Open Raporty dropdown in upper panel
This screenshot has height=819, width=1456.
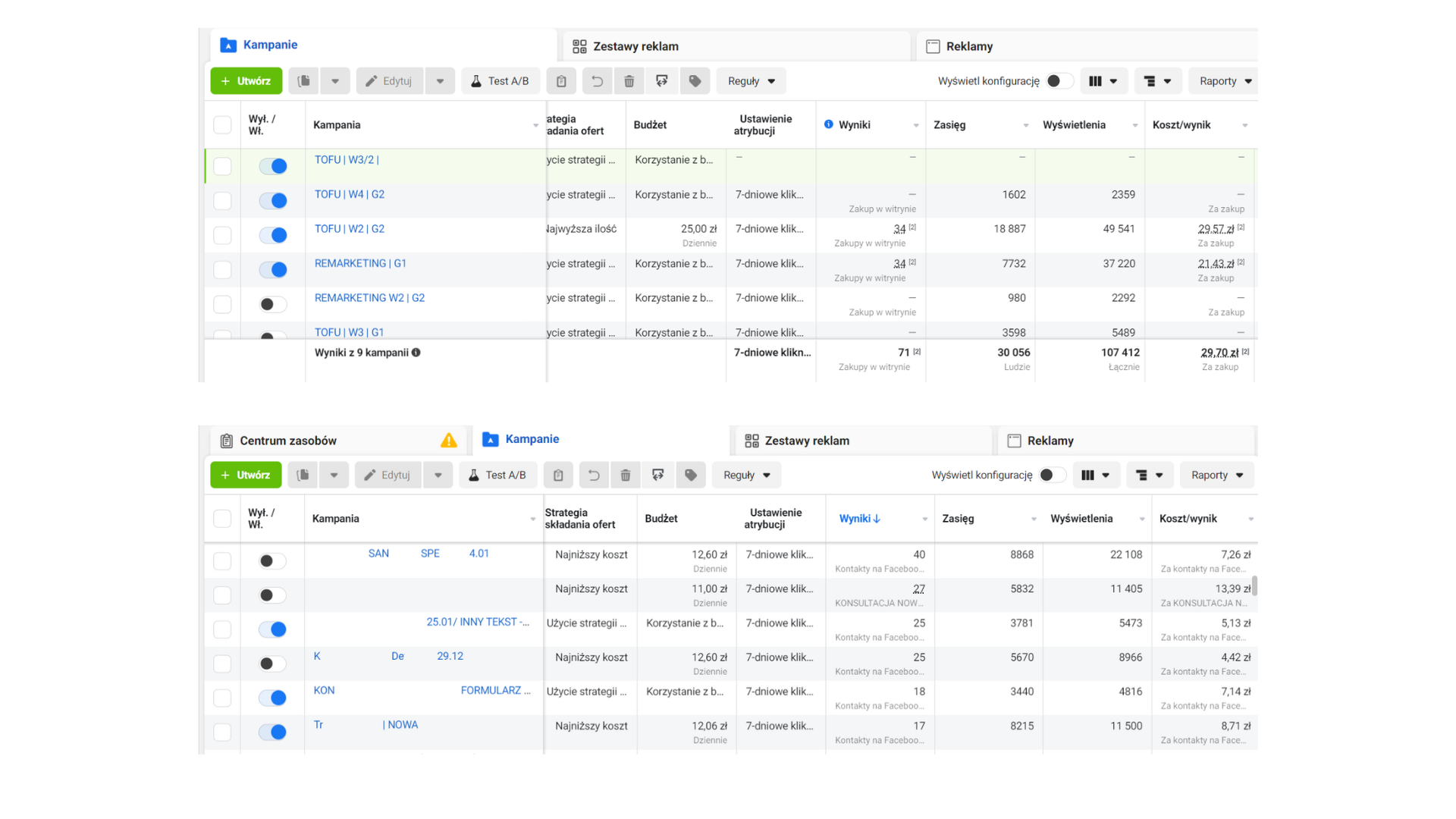tap(1223, 81)
